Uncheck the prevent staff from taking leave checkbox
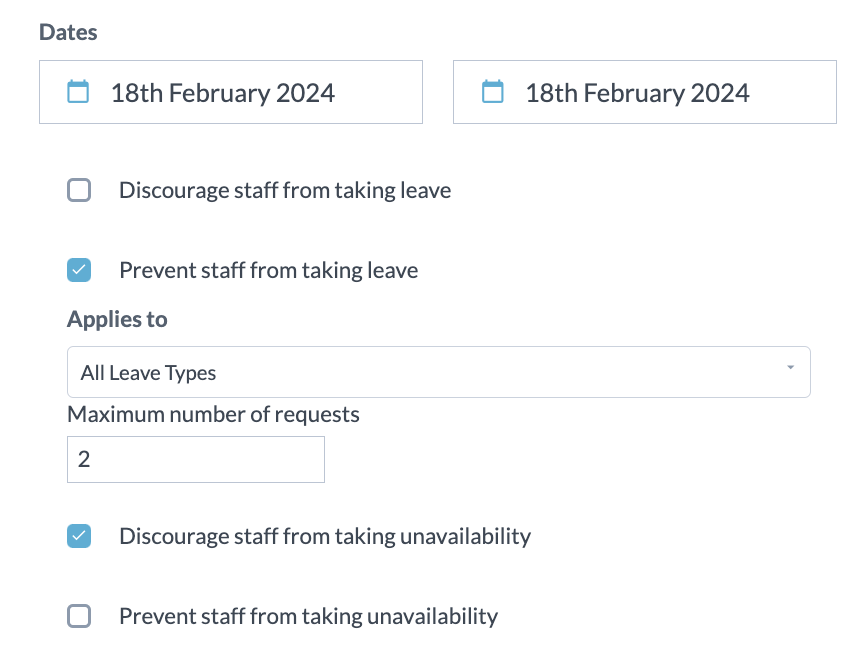Screen dimensions: 858x666 (79, 270)
